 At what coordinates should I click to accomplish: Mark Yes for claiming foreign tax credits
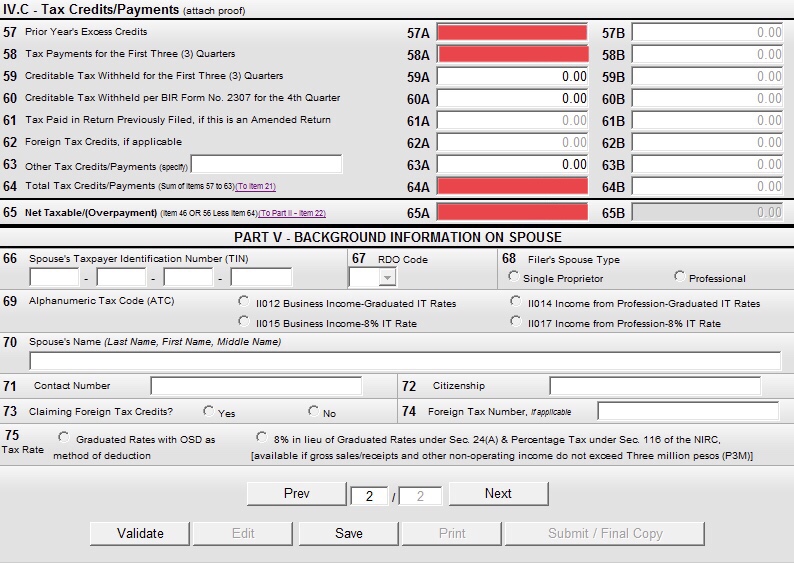click(208, 411)
